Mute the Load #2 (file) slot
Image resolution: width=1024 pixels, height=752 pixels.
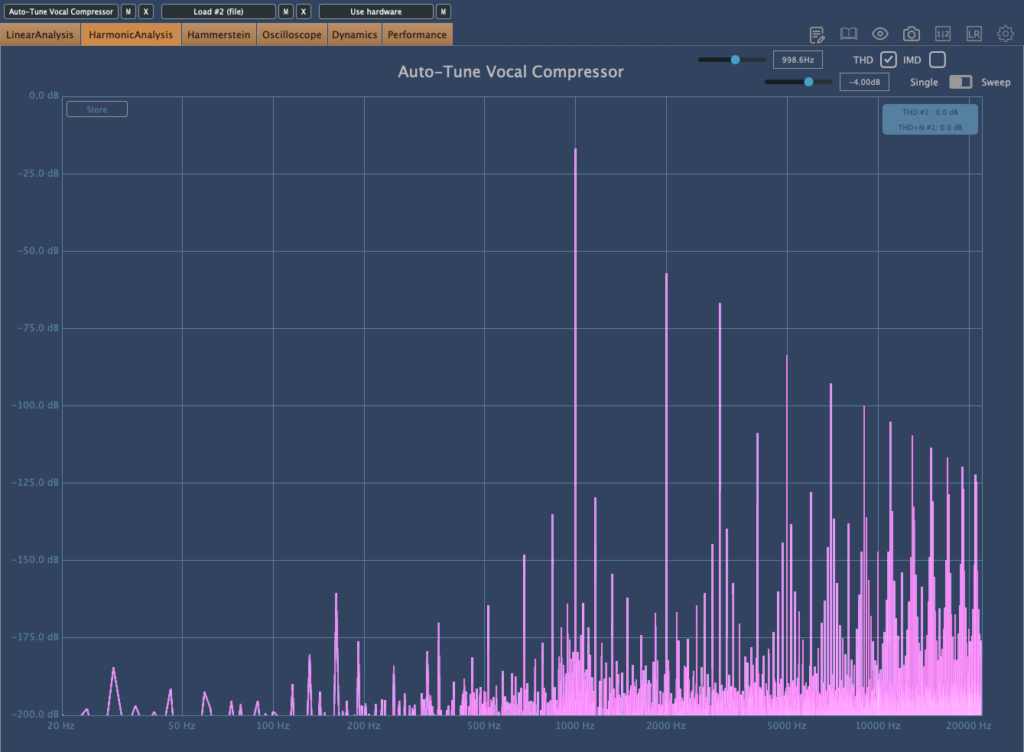[x=285, y=12]
